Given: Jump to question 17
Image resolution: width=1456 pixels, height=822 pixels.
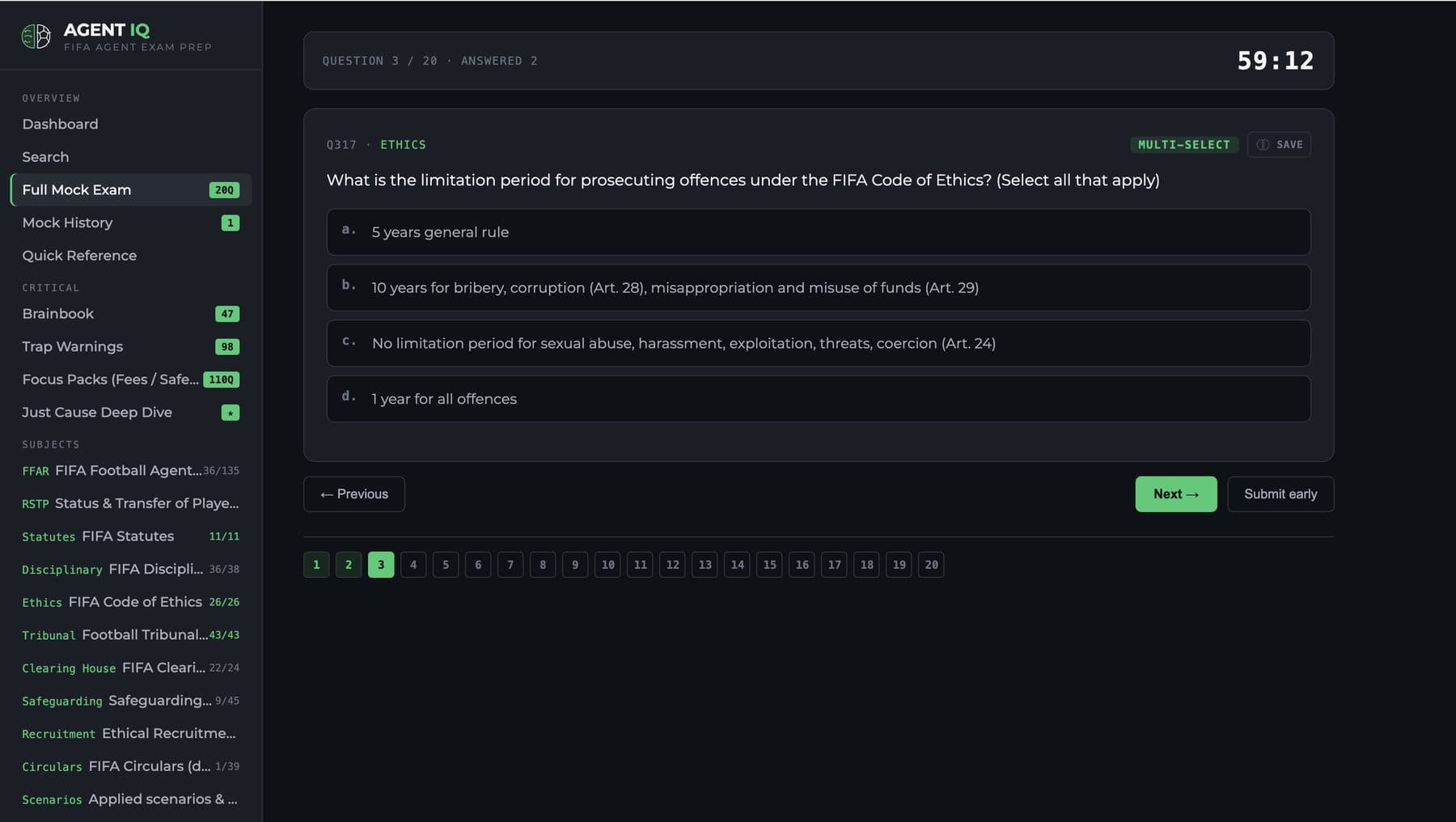Looking at the screenshot, I should 834,565.
